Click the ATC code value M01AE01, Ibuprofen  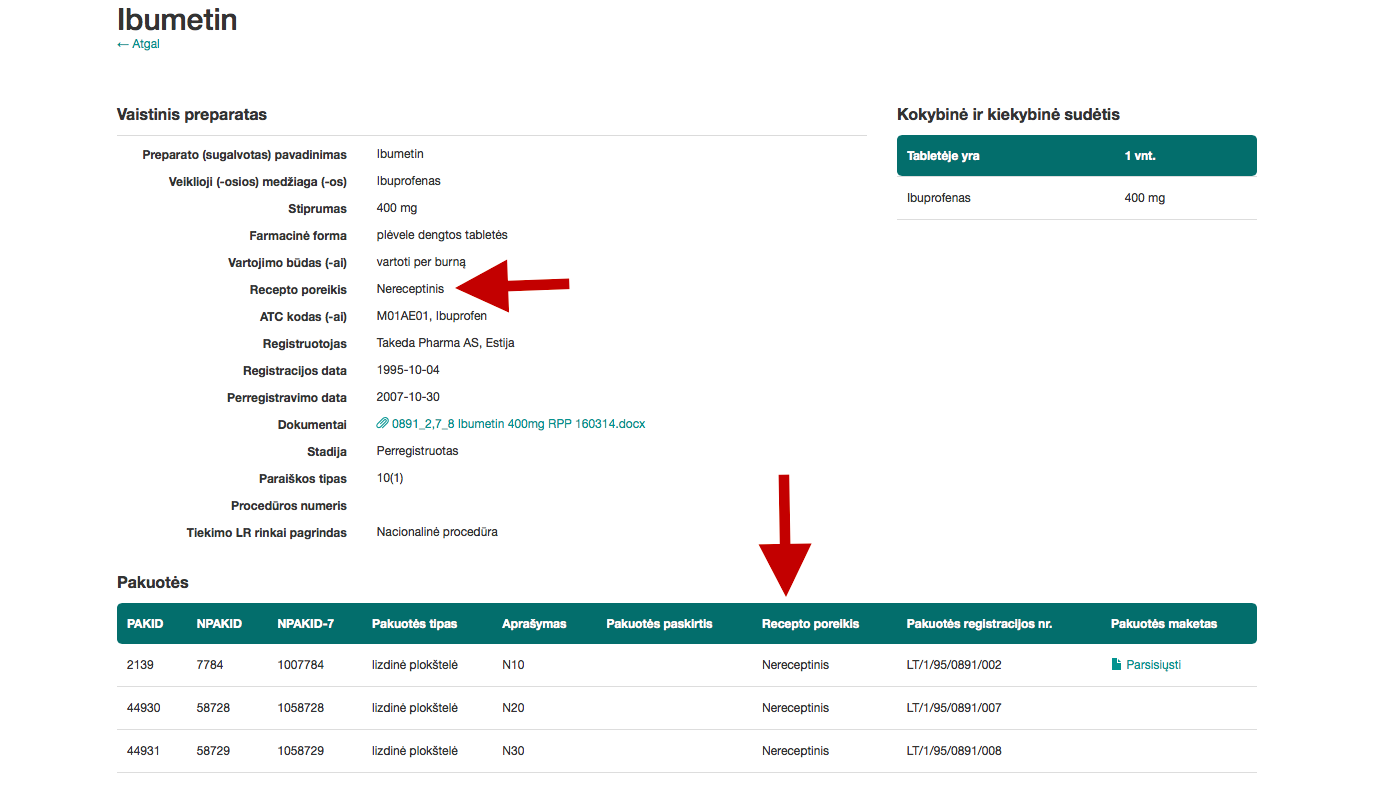(432, 316)
